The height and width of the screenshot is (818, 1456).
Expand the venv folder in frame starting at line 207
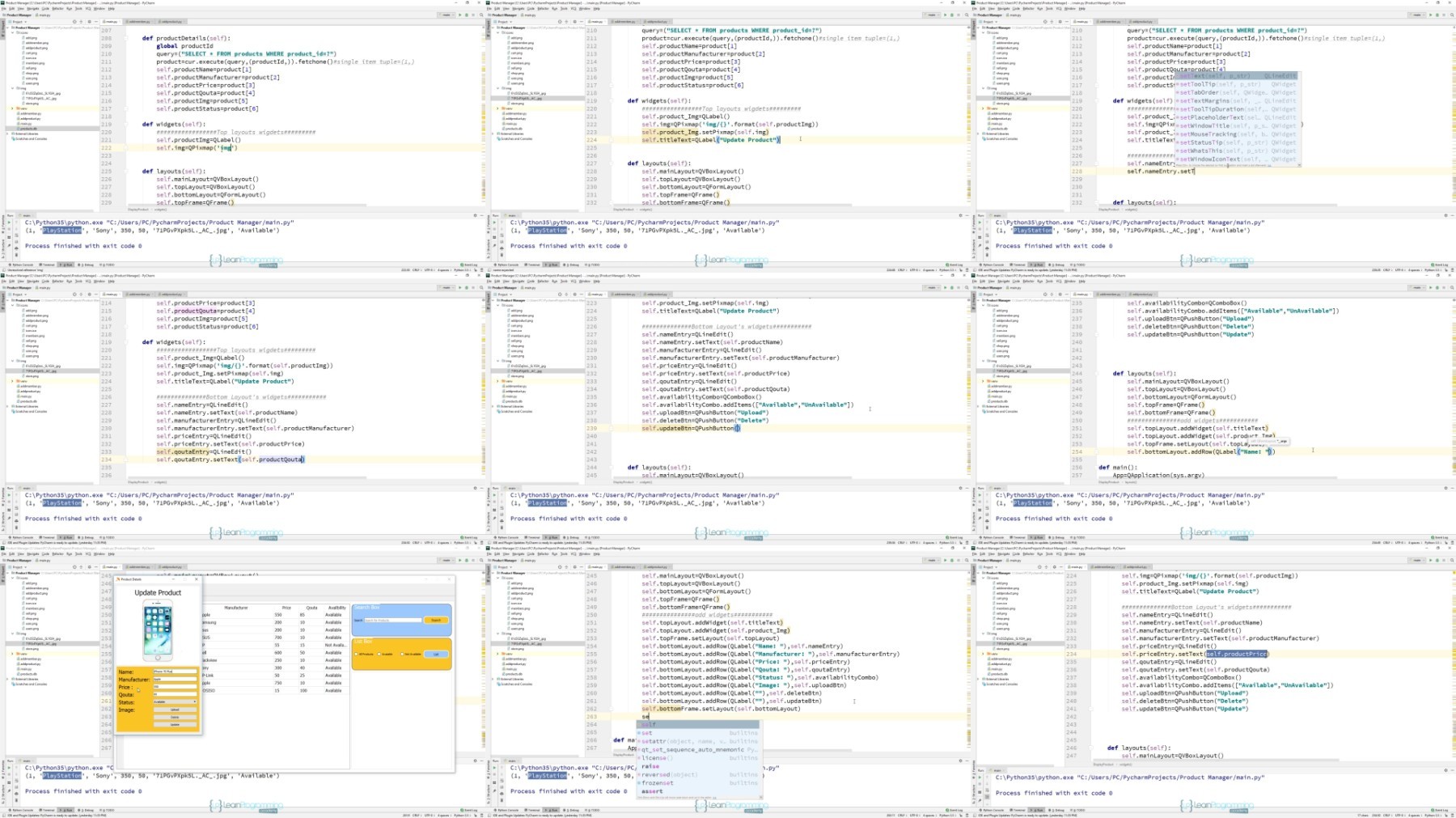click(x=12, y=108)
